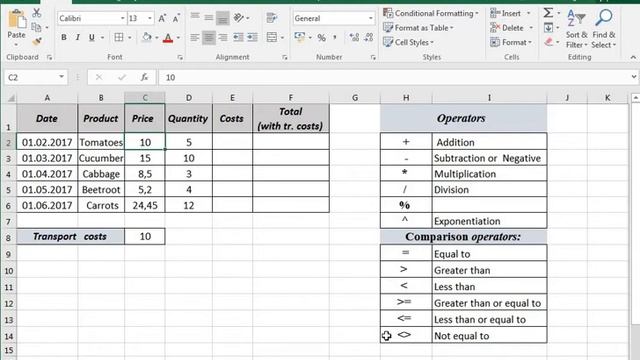The image size is (640, 360).
Task: Cancel entry with the formula bar X
Action: tap(99, 77)
